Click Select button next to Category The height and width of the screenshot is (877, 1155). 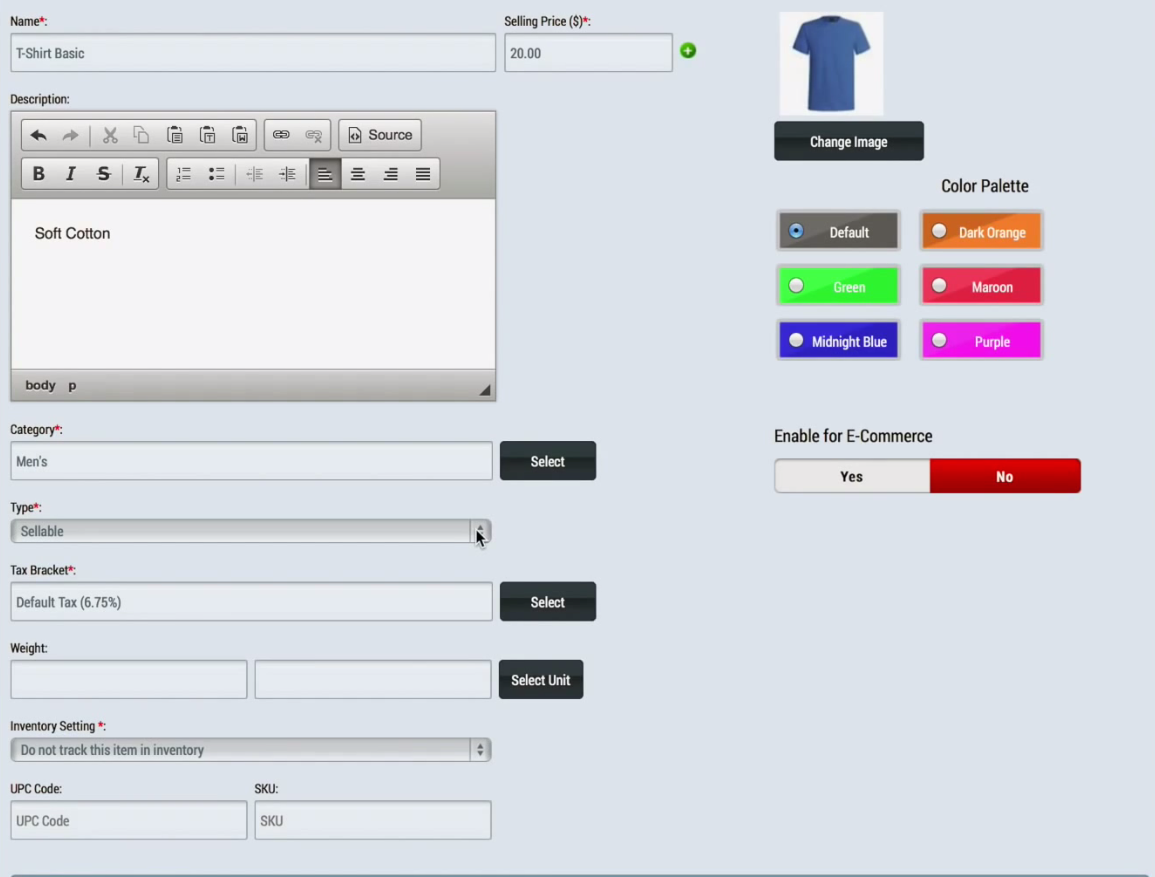tap(547, 462)
